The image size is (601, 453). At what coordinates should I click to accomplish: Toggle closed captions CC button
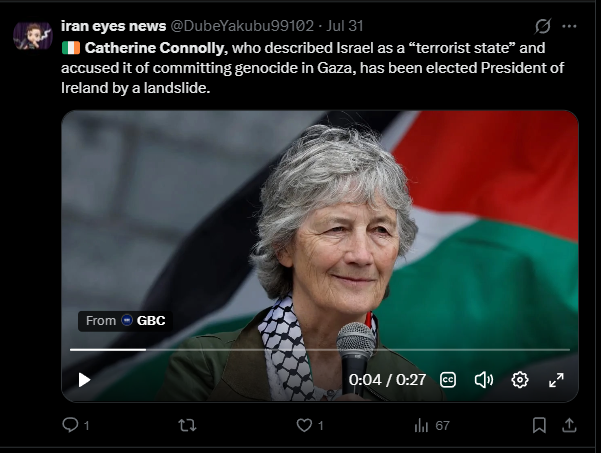[x=448, y=380]
